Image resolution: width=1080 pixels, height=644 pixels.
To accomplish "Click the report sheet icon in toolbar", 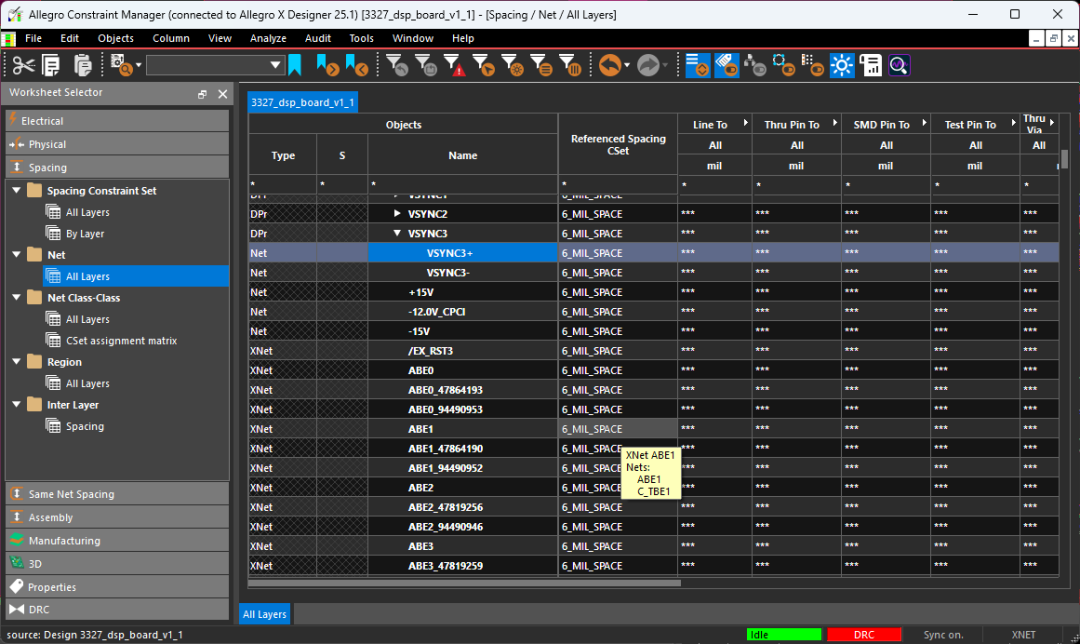I will coord(870,66).
